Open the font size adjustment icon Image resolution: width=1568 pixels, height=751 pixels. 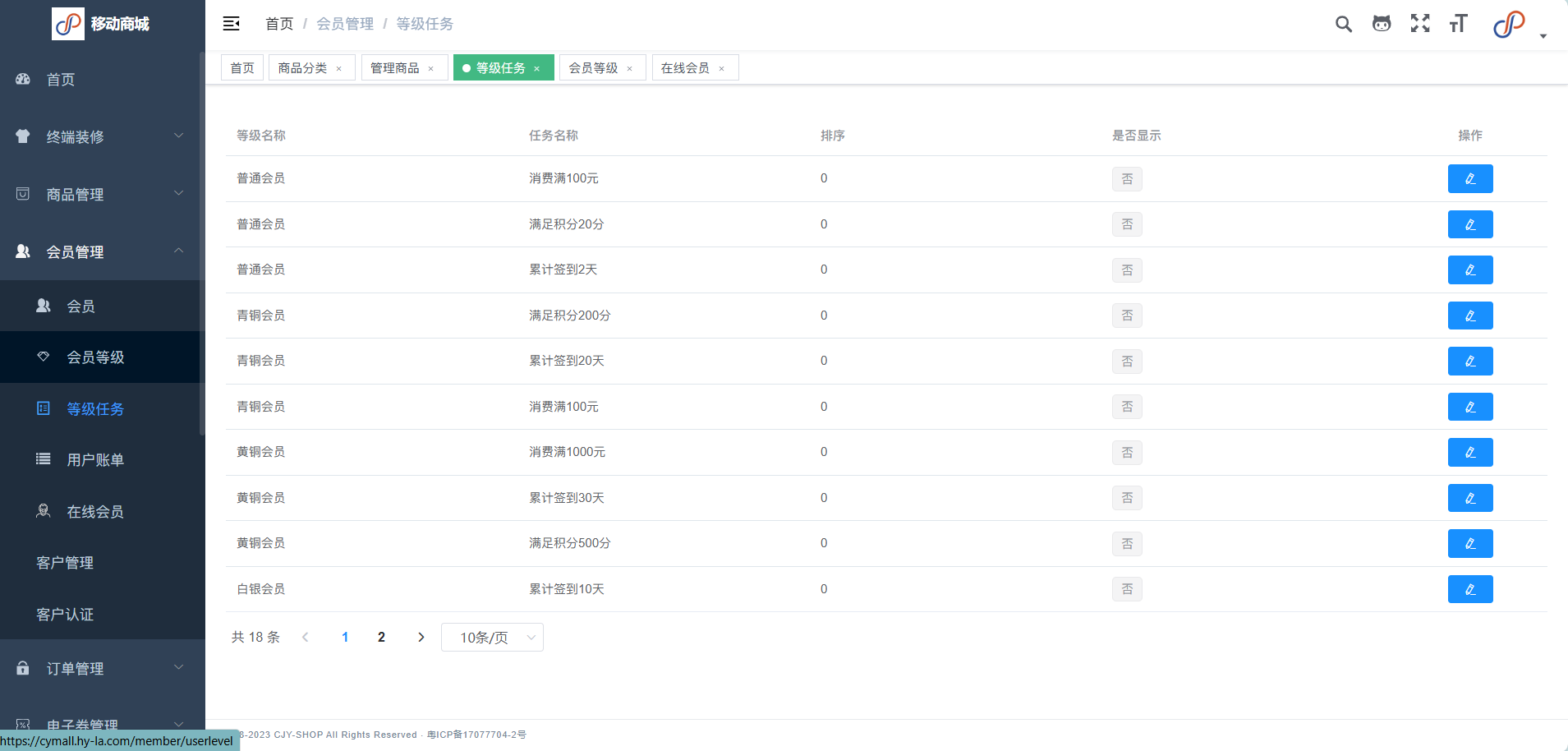click(x=1459, y=24)
